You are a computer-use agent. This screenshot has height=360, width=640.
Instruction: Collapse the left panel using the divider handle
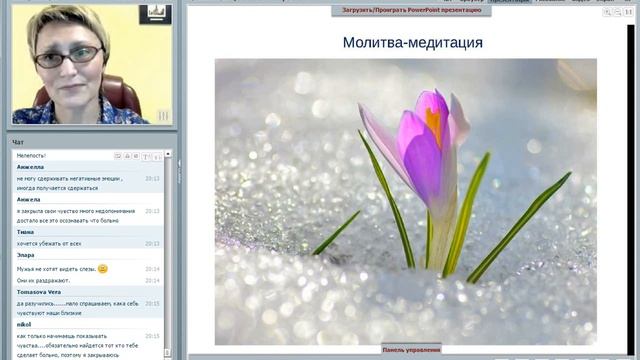[179, 171]
